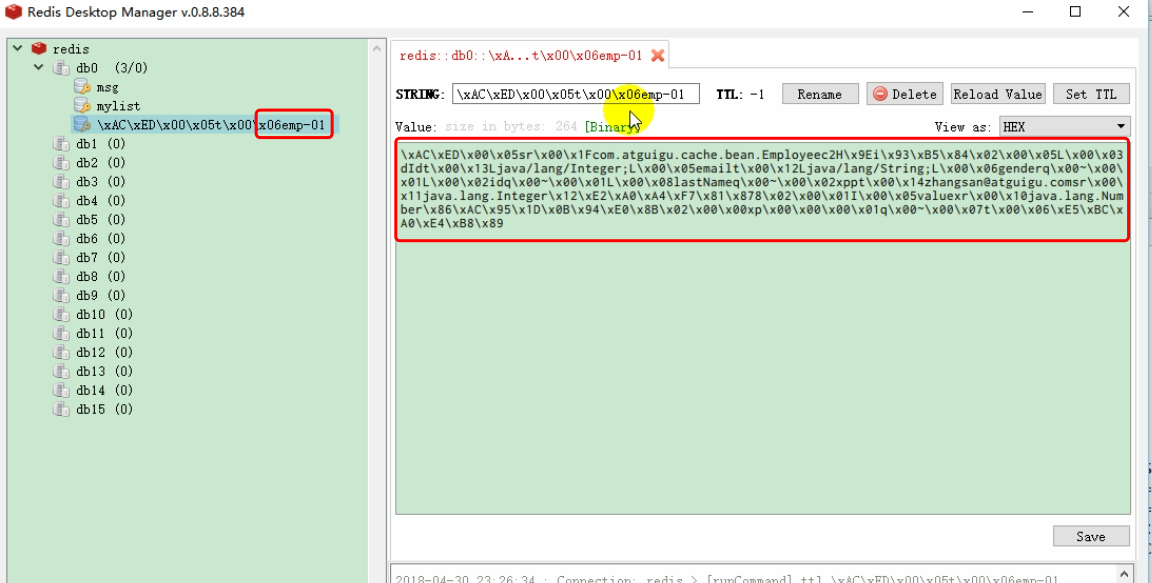The height and width of the screenshot is (583, 1152).
Task: Click the db7 database icon
Action: click(x=62, y=258)
